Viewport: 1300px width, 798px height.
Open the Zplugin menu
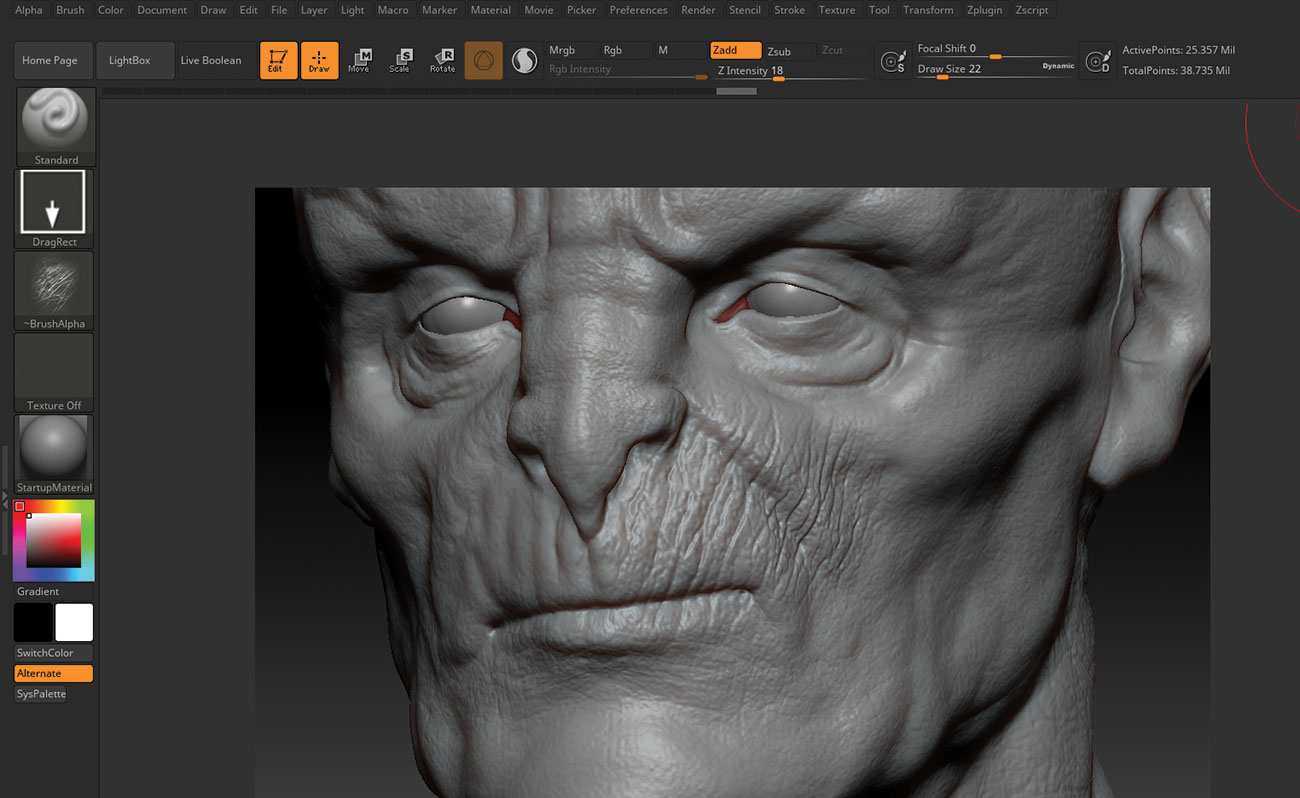984,10
